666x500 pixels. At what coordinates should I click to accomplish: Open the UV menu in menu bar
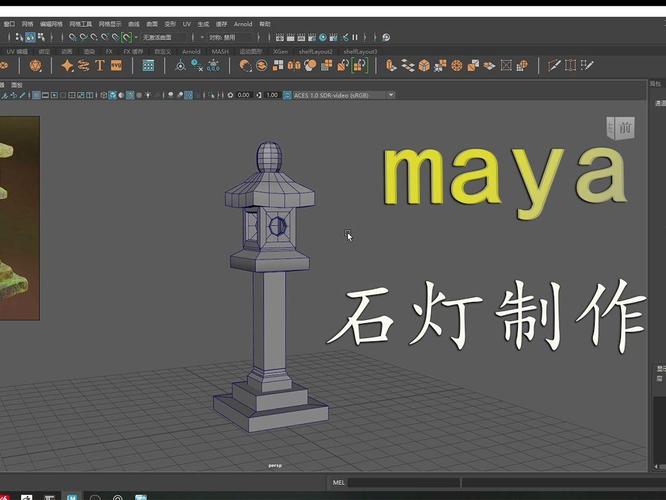186,24
